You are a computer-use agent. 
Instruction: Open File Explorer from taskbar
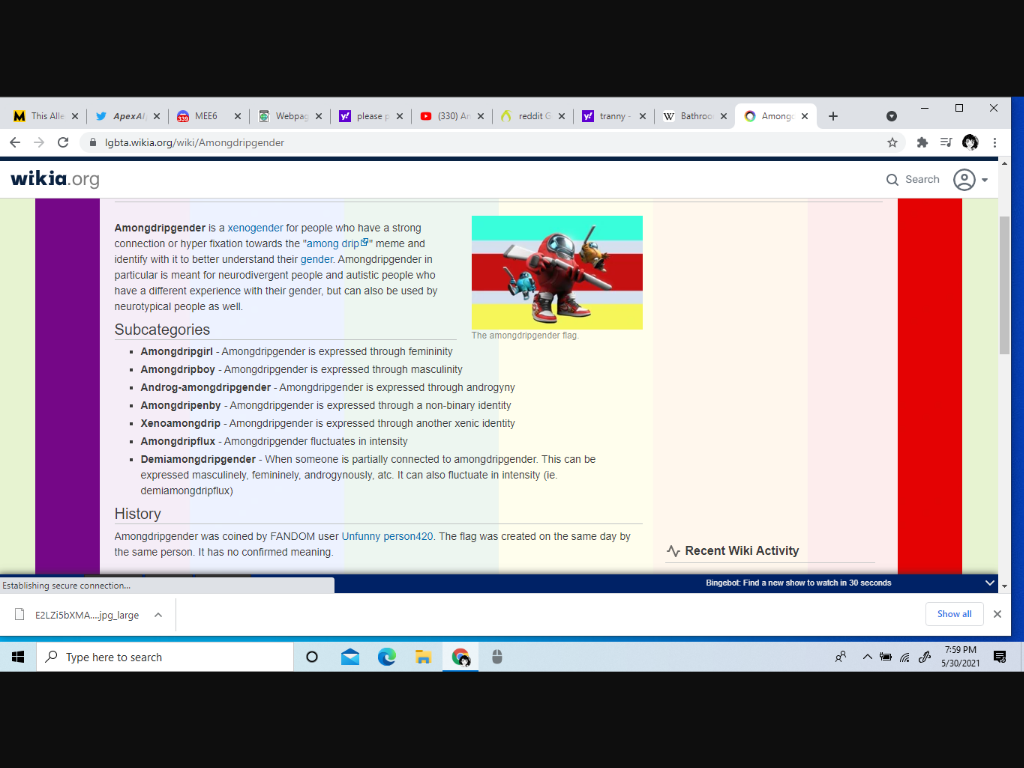click(x=423, y=657)
